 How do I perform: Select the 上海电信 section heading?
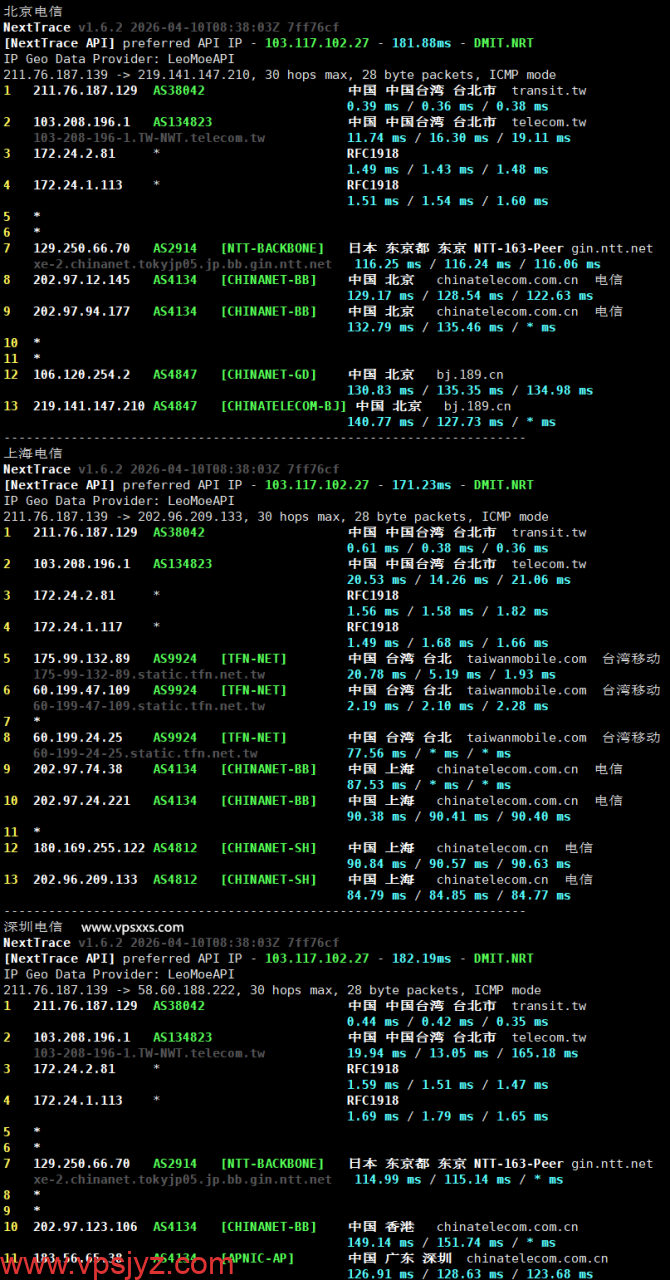coord(33,453)
